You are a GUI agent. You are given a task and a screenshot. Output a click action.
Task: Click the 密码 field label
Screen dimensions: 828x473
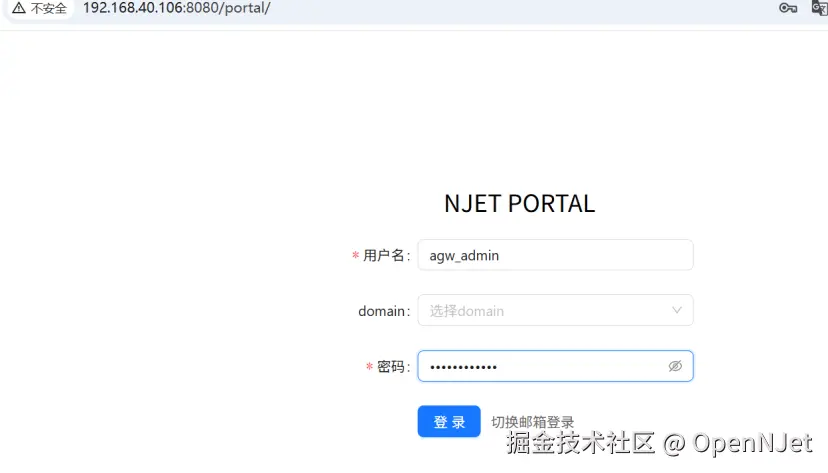pos(393,366)
